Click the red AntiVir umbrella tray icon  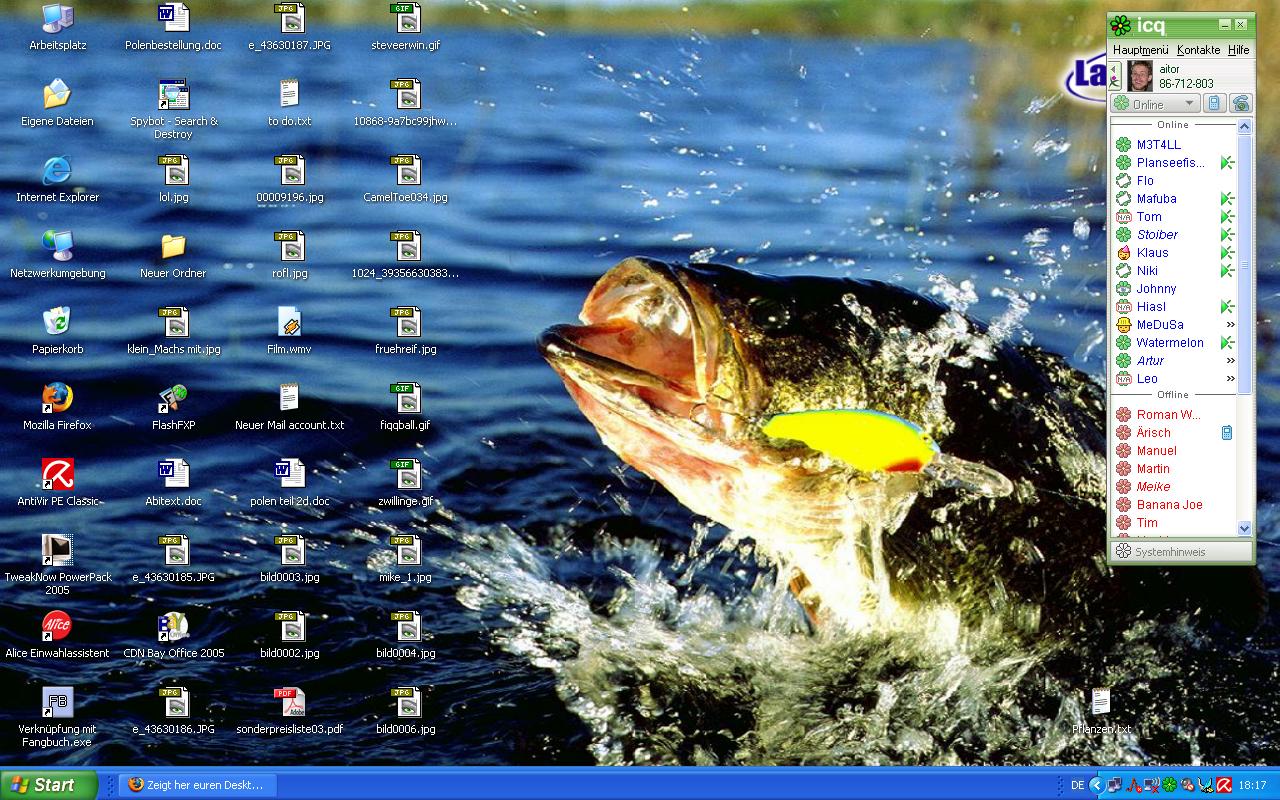(x=1222, y=785)
